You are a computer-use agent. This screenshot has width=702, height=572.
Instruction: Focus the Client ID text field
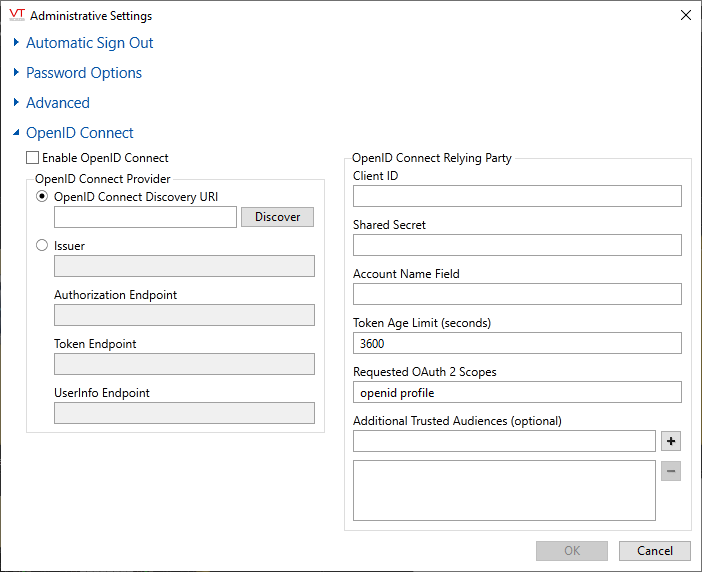517,196
